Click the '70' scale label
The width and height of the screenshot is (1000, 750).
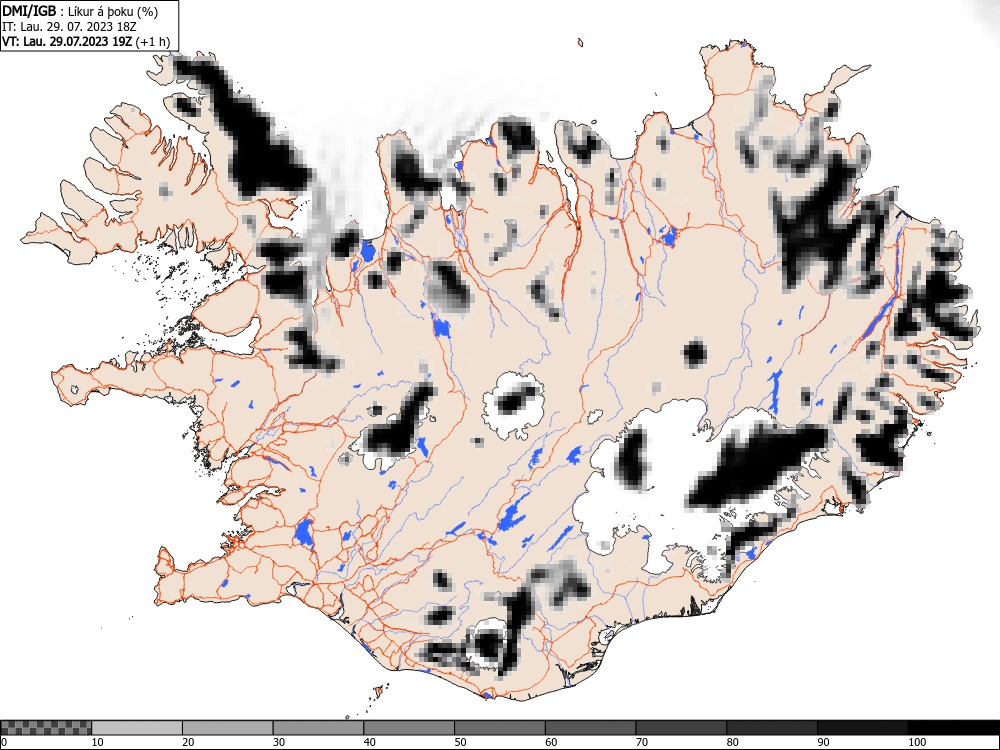(642, 742)
